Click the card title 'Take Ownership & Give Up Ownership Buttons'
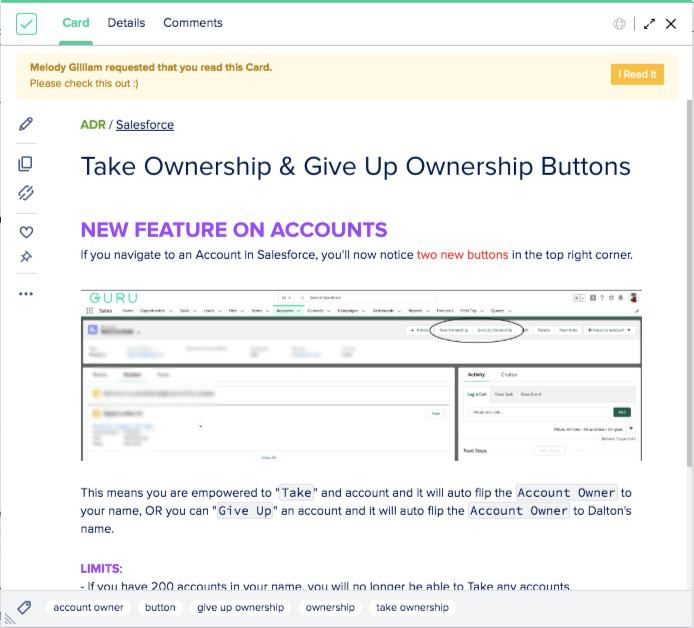 tap(355, 167)
